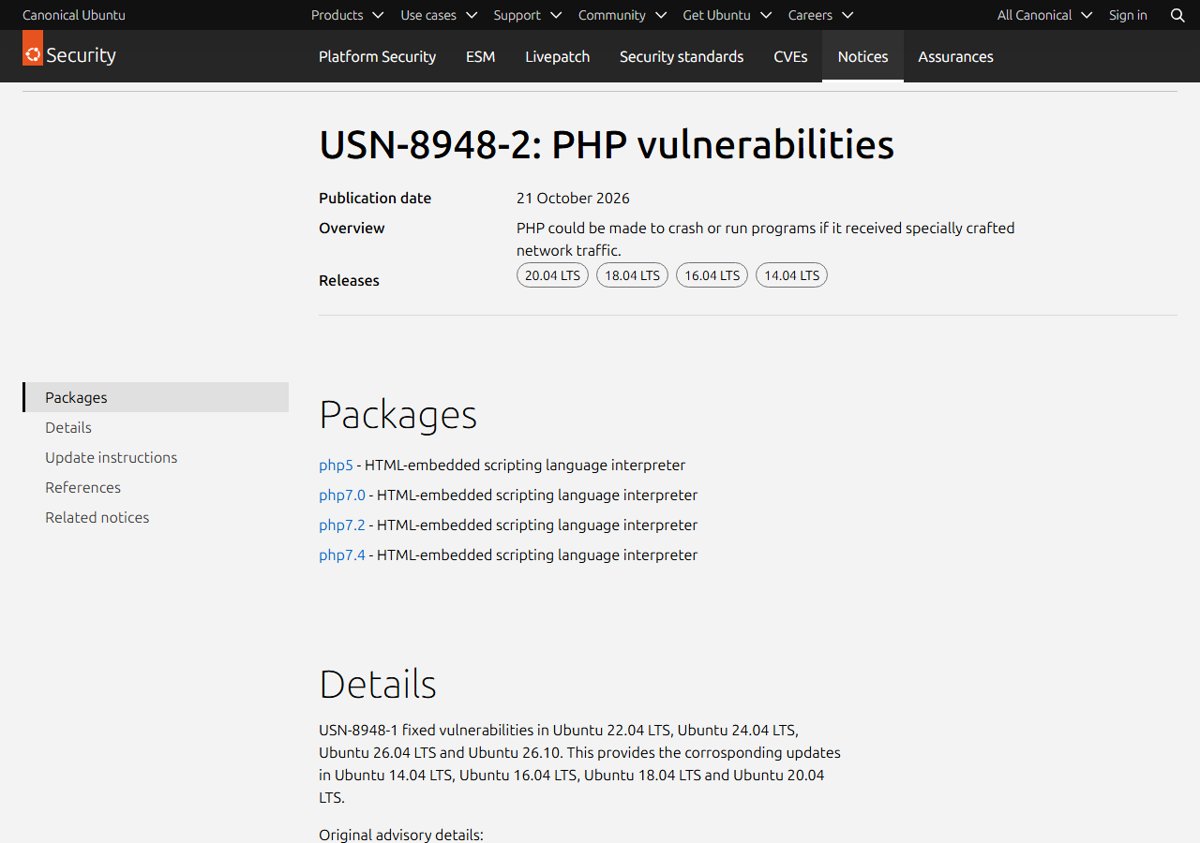Click the Sign in link
Screen dimensions: 1200x843
(x=1128, y=15)
